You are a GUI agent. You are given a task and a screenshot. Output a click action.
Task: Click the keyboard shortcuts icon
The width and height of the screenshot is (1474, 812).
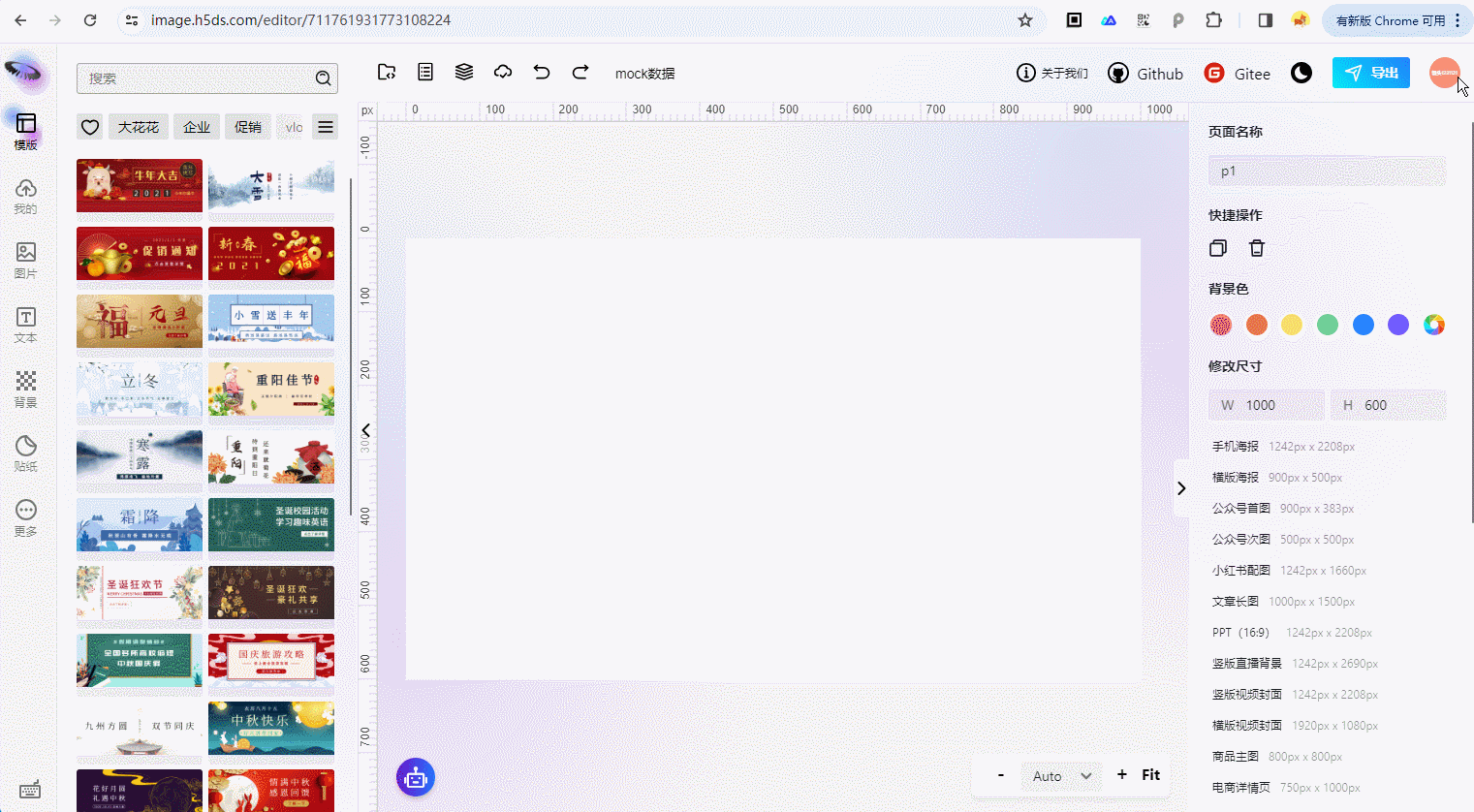coord(30,789)
